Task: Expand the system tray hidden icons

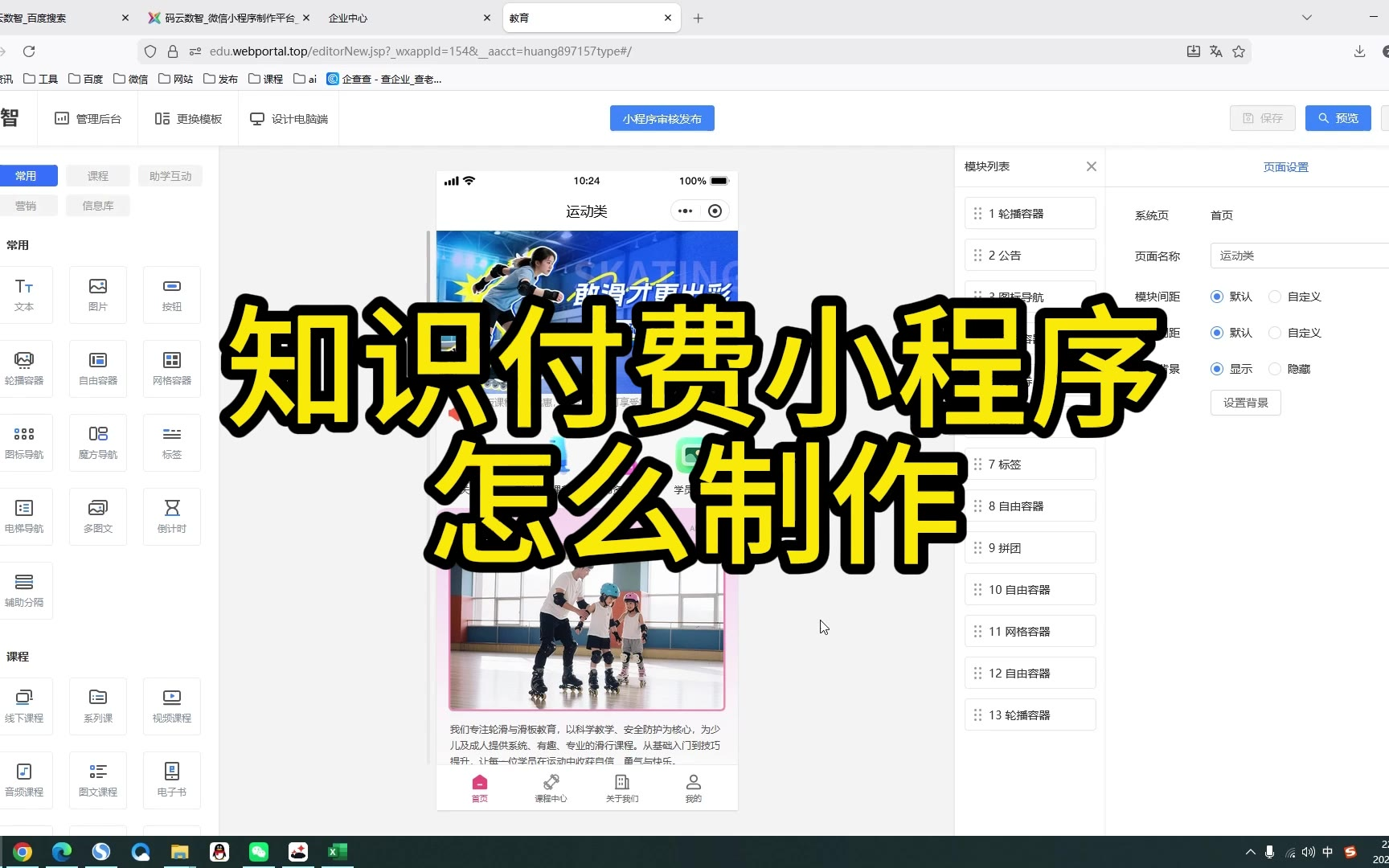Action: (x=1250, y=852)
